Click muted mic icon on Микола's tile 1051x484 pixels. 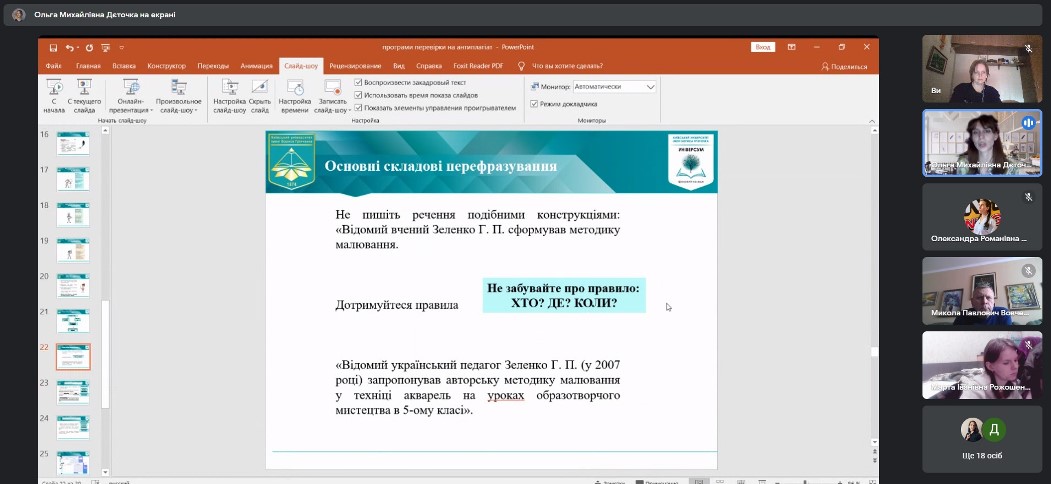tap(1028, 271)
